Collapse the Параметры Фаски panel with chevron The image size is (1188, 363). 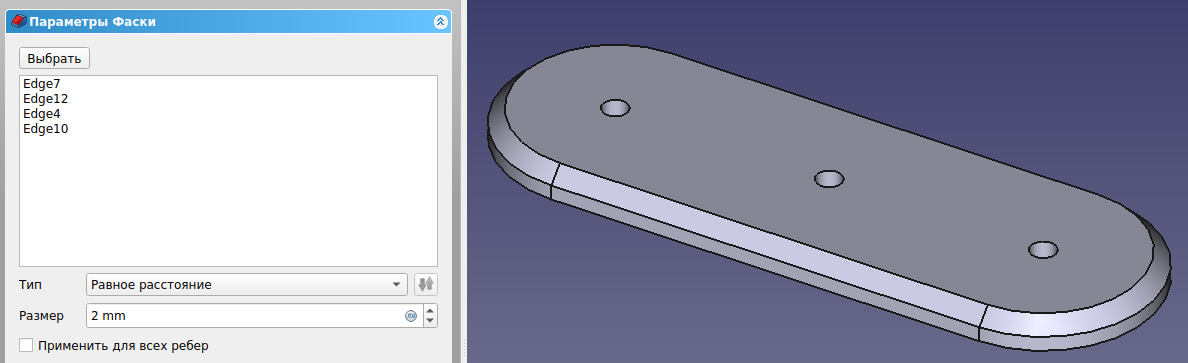441,22
